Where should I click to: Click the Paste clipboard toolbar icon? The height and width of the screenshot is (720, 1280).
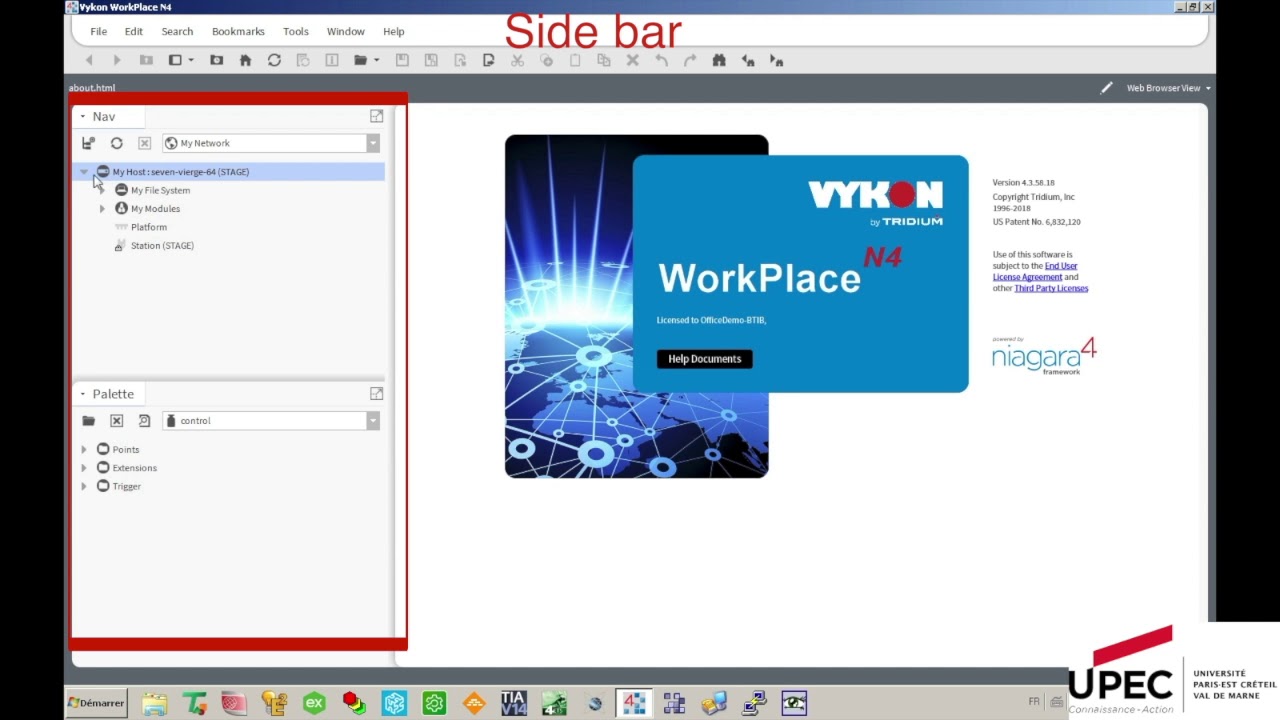tap(575, 61)
